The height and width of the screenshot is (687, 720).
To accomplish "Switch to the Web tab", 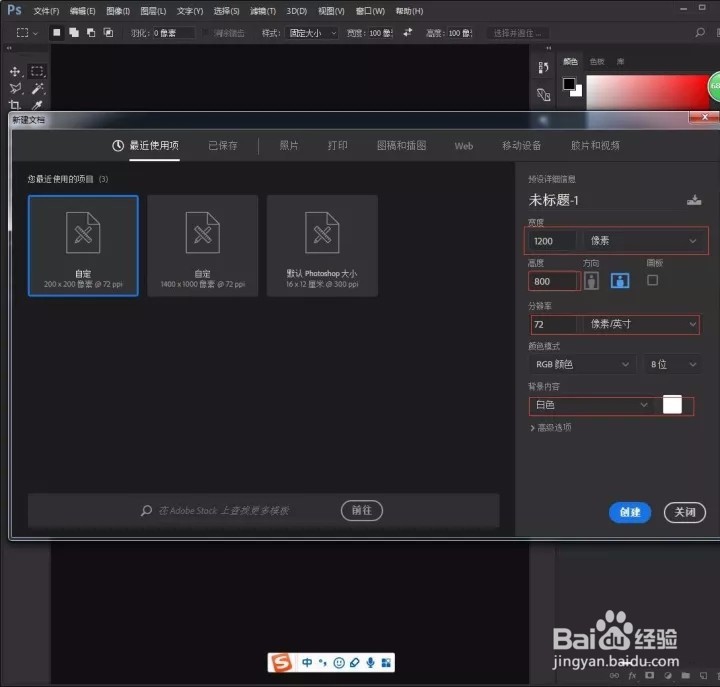I will pos(464,146).
